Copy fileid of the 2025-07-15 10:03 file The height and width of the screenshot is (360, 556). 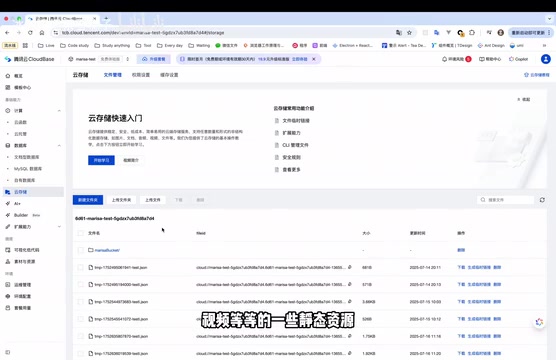pyautogui.click(x=350, y=301)
